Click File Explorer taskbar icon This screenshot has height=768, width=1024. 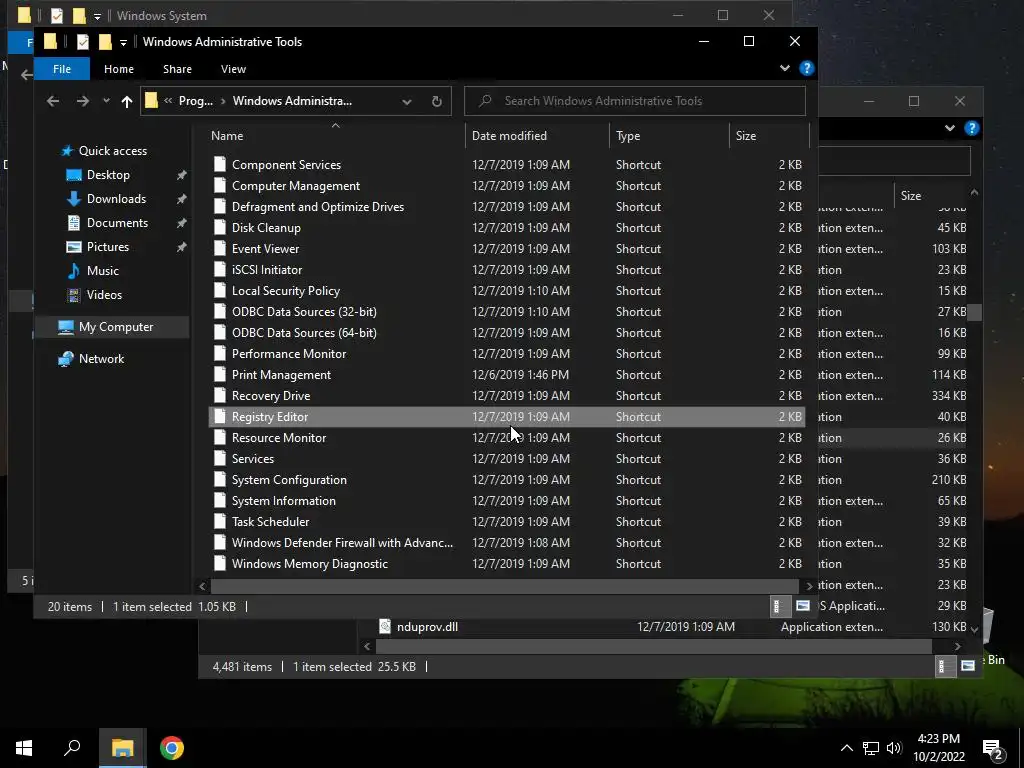122,748
